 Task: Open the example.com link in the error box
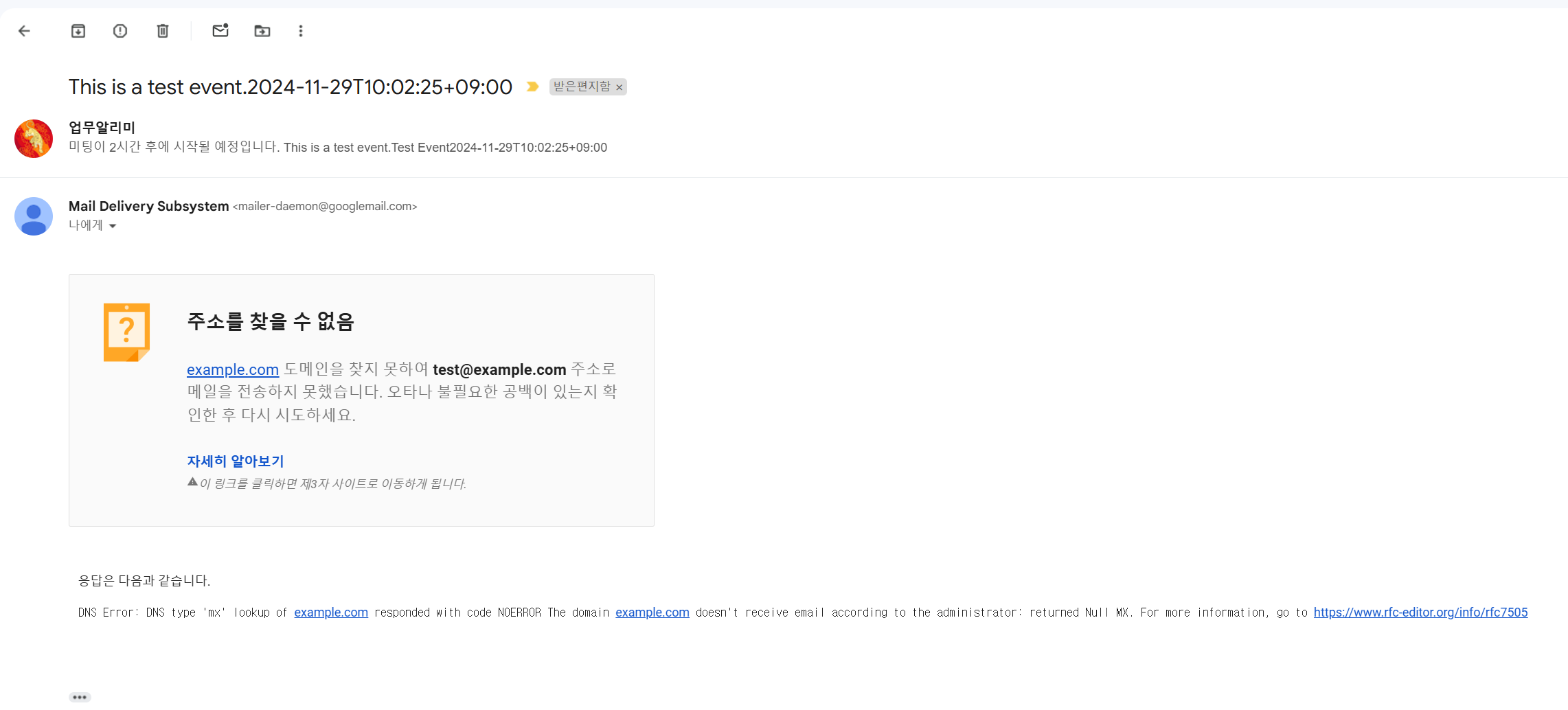click(x=233, y=369)
